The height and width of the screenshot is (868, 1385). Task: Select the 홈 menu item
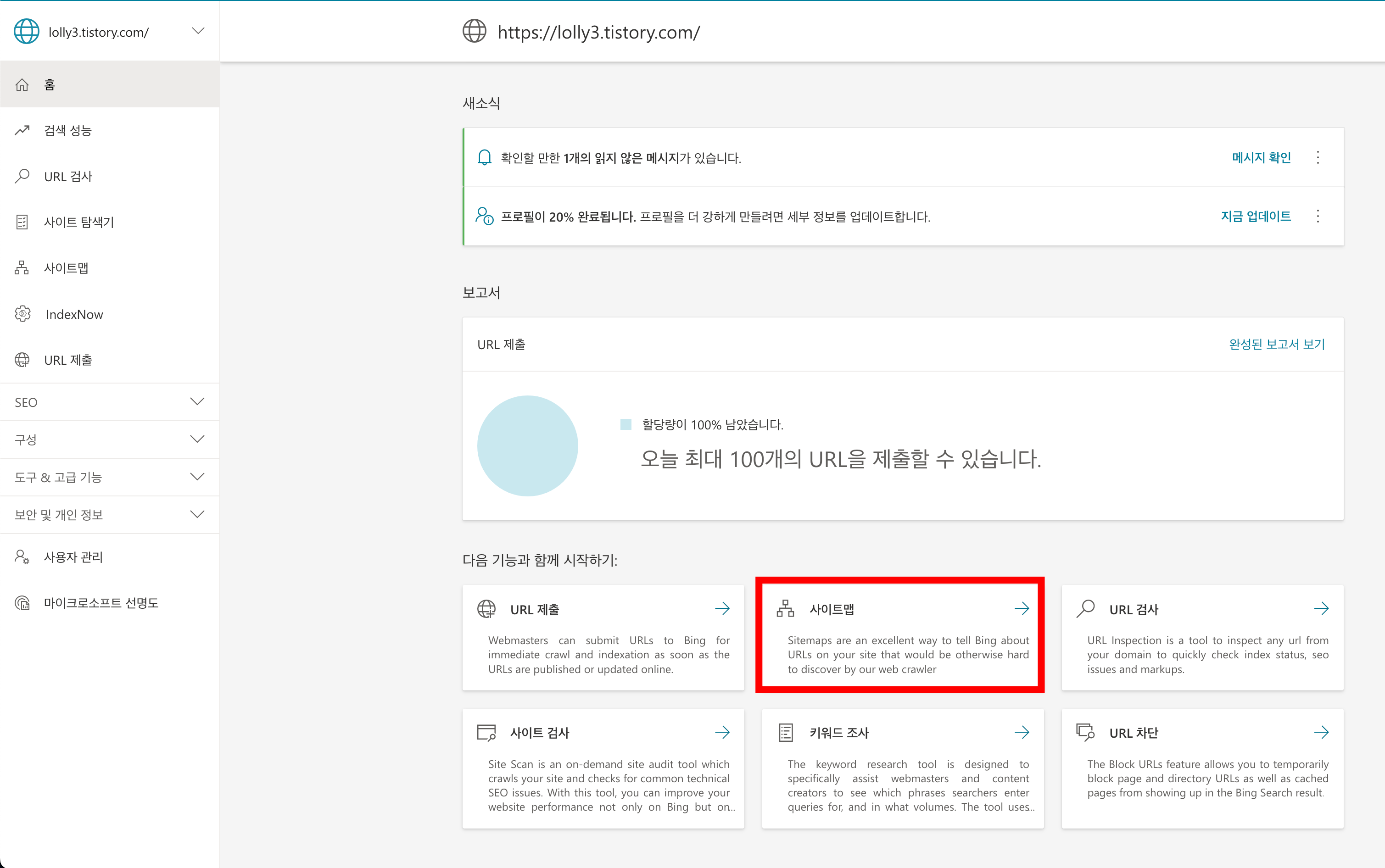[110, 85]
